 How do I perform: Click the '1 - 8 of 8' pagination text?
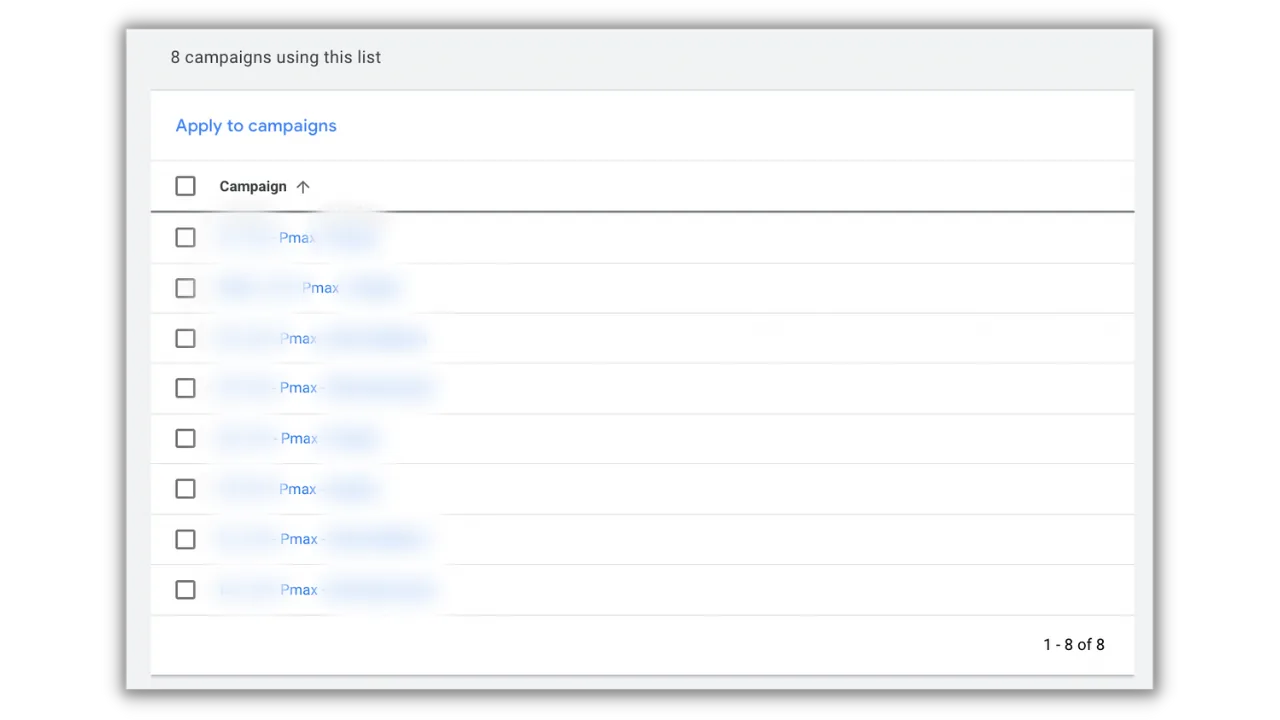(1074, 645)
